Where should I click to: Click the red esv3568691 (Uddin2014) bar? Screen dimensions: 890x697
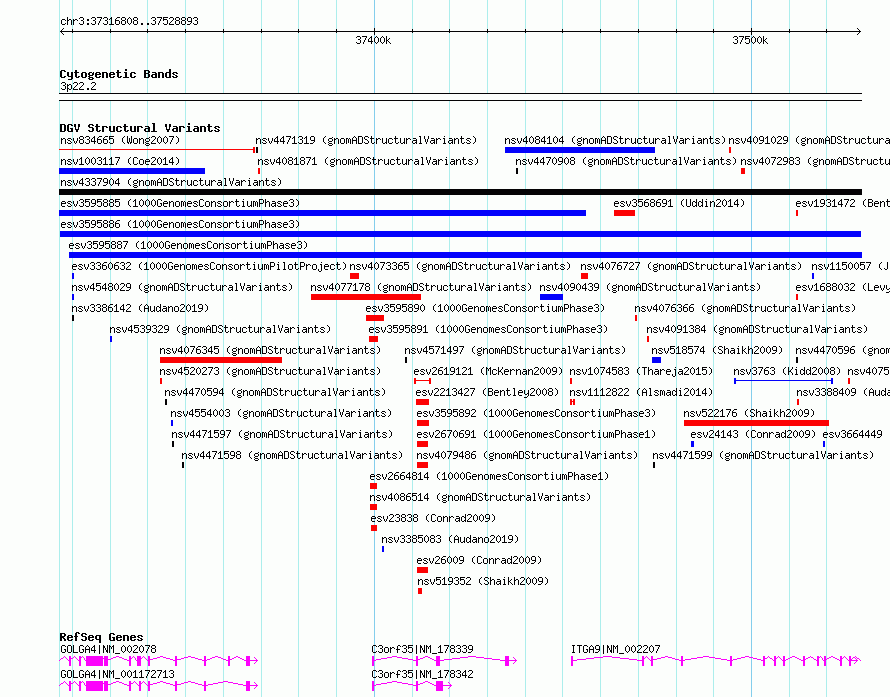[624, 213]
